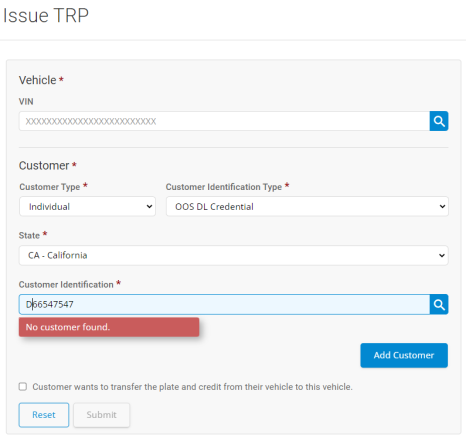Screen dimensions: 466x439
Task: Click the Customer Identification Type label
Action: [x=224, y=187]
